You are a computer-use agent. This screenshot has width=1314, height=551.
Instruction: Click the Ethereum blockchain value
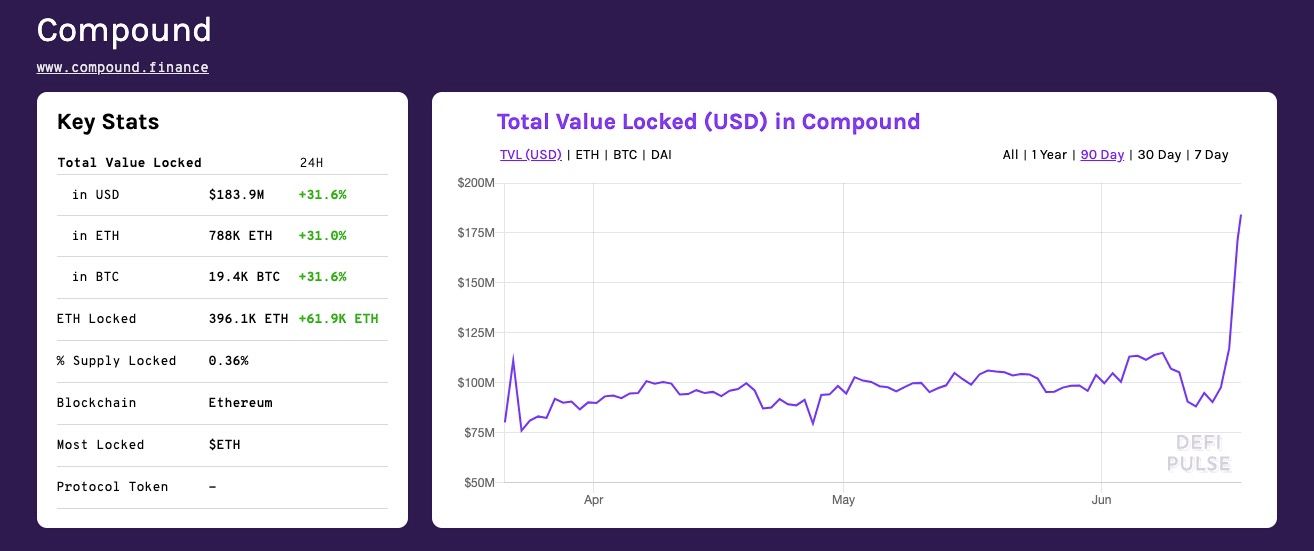pyautogui.click(x=240, y=403)
